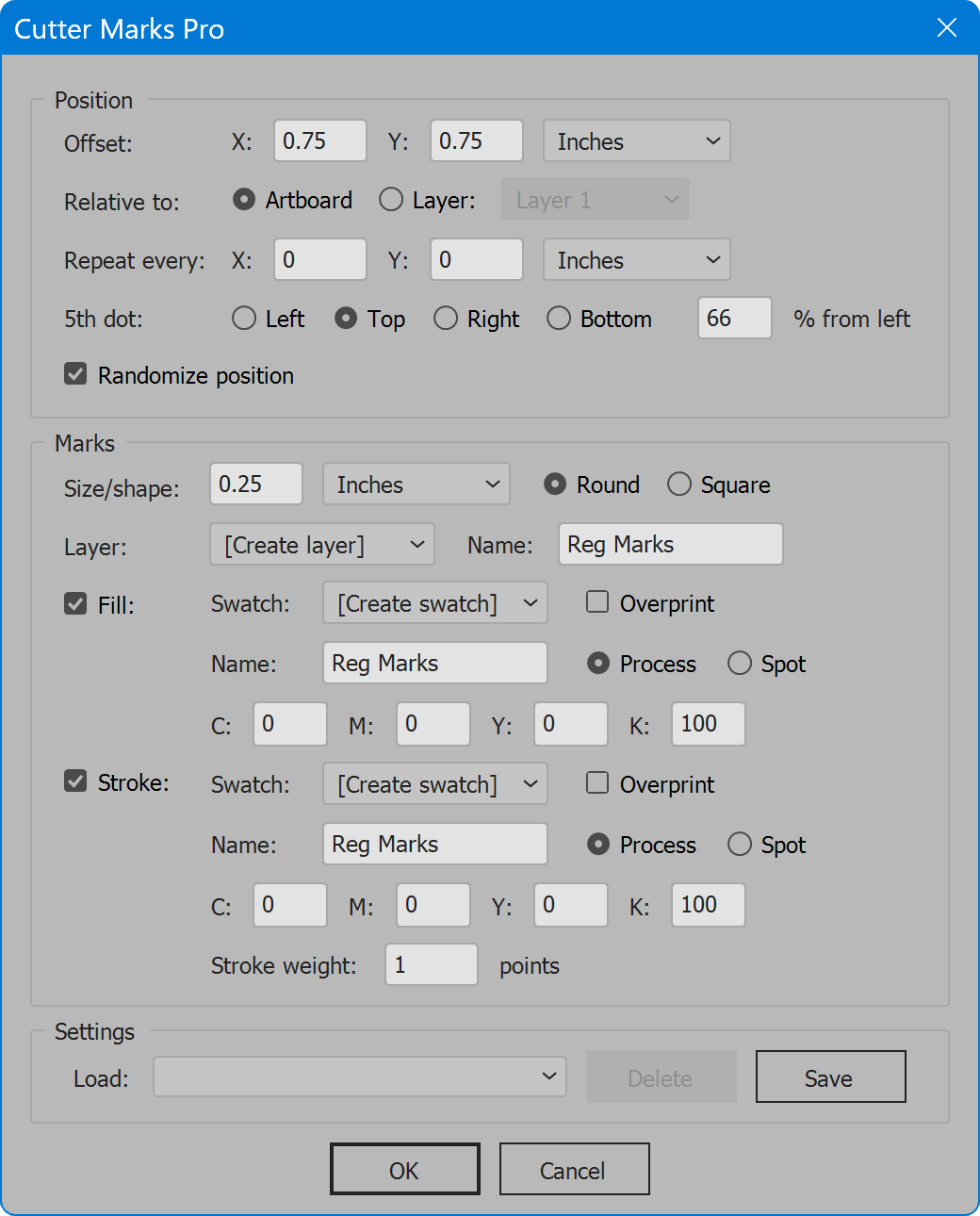Open the Offset units Inches dropdown
This screenshot has width=980, height=1216.
[x=637, y=141]
